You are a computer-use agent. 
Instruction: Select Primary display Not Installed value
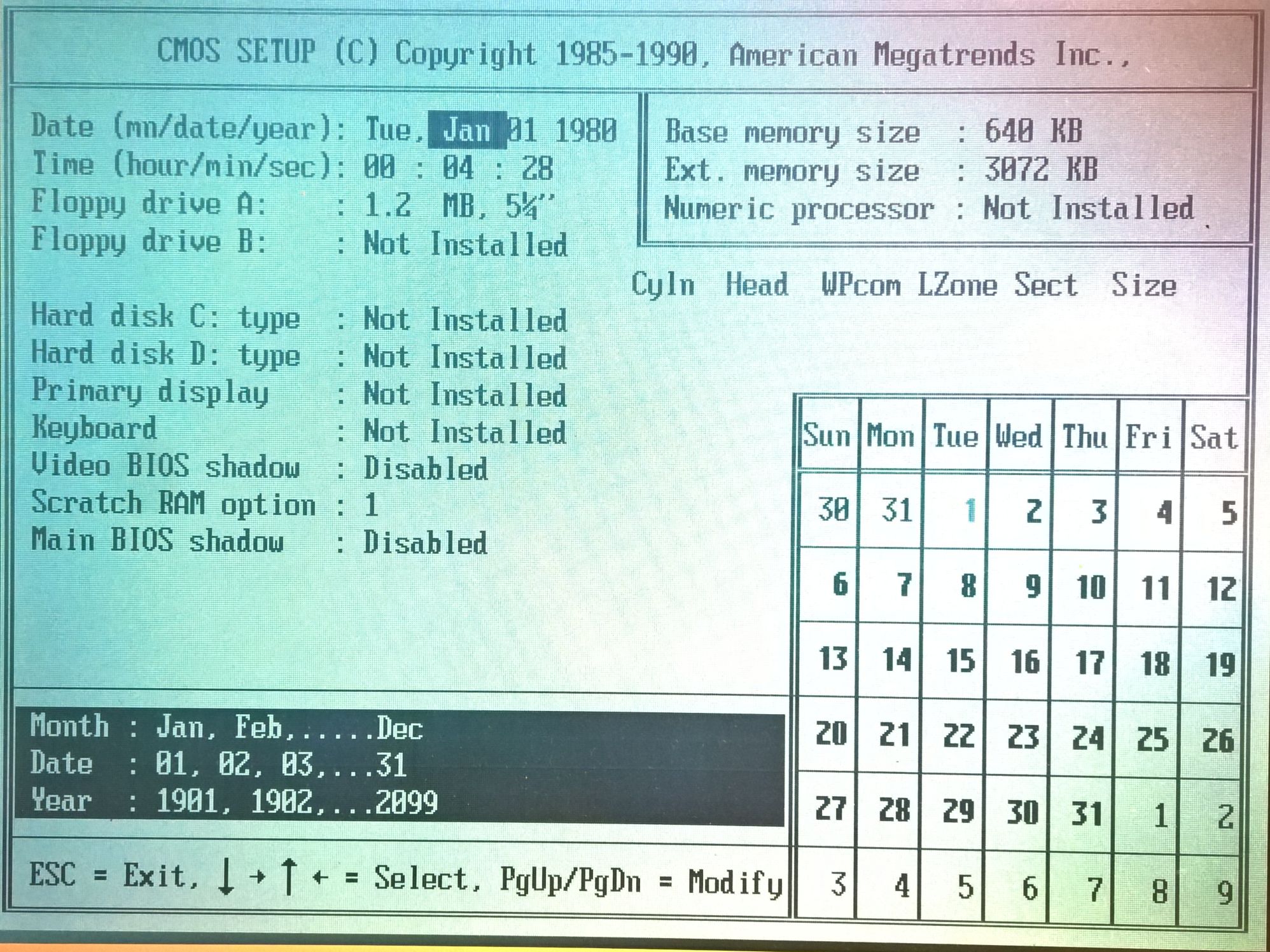coord(465,395)
